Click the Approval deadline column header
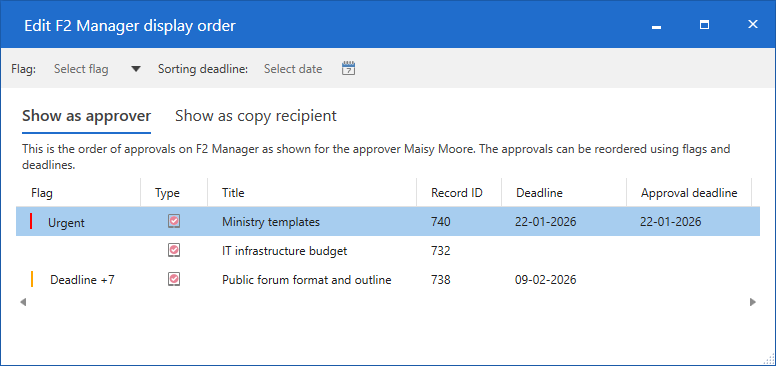The width and height of the screenshot is (776, 366). pyautogui.click(x=689, y=192)
